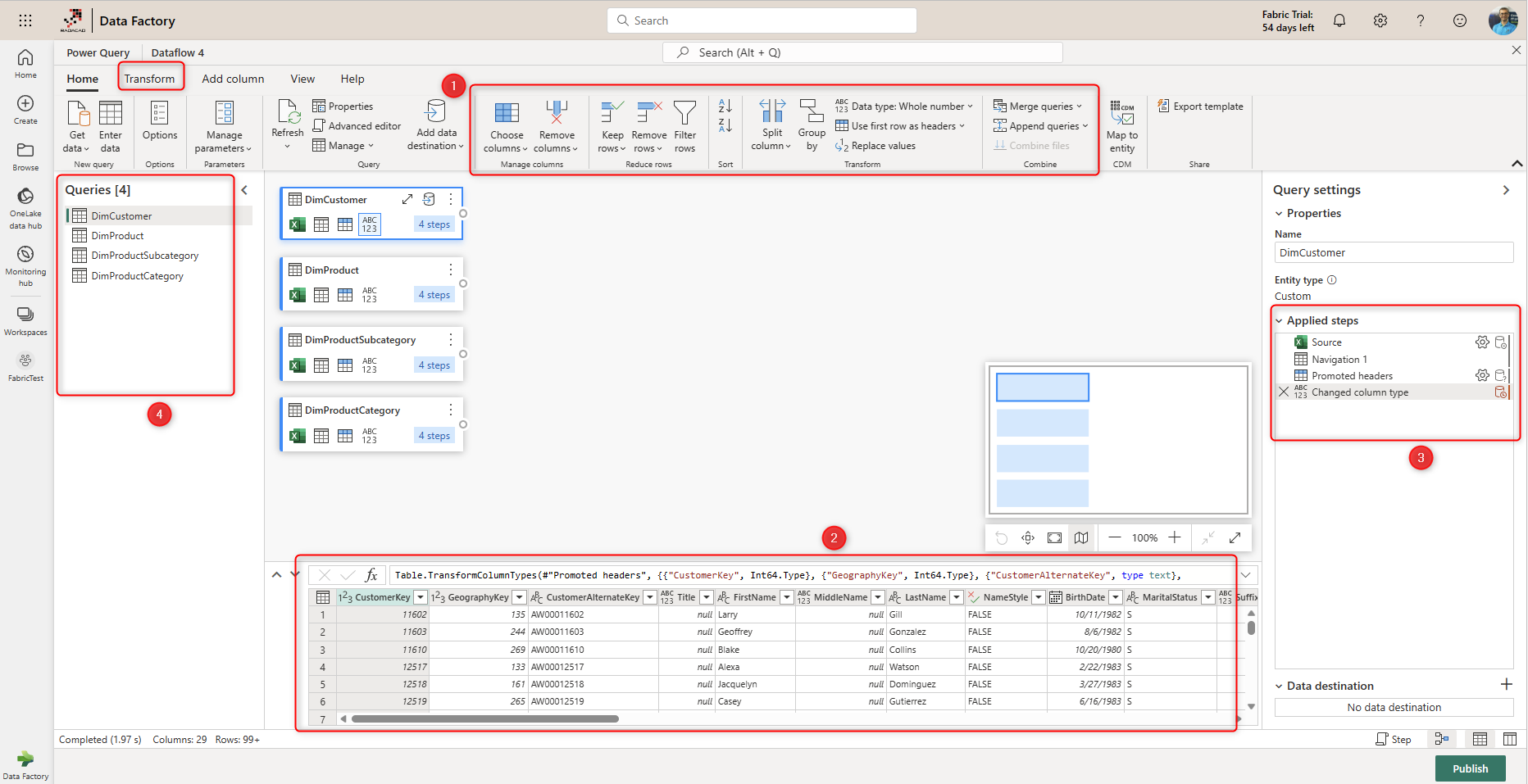Switch to the Transform tab

[149, 79]
